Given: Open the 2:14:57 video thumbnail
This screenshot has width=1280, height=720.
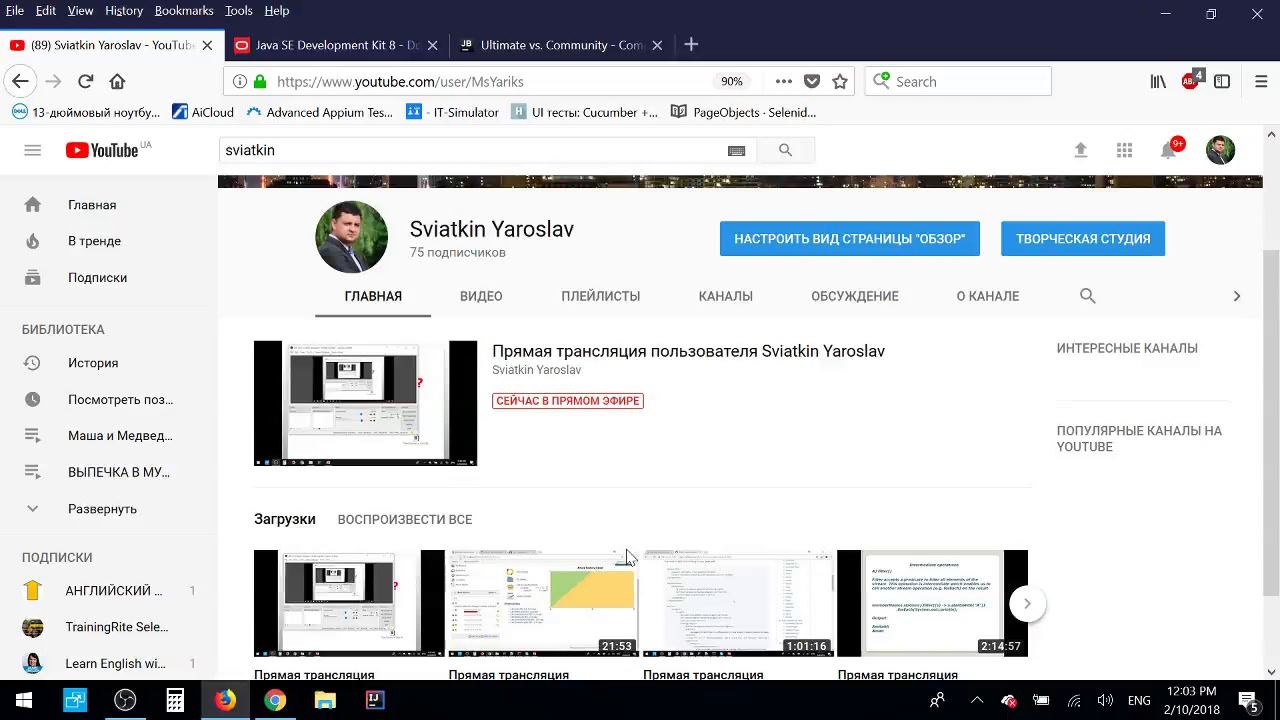Looking at the screenshot, I should tap(932, 603).
